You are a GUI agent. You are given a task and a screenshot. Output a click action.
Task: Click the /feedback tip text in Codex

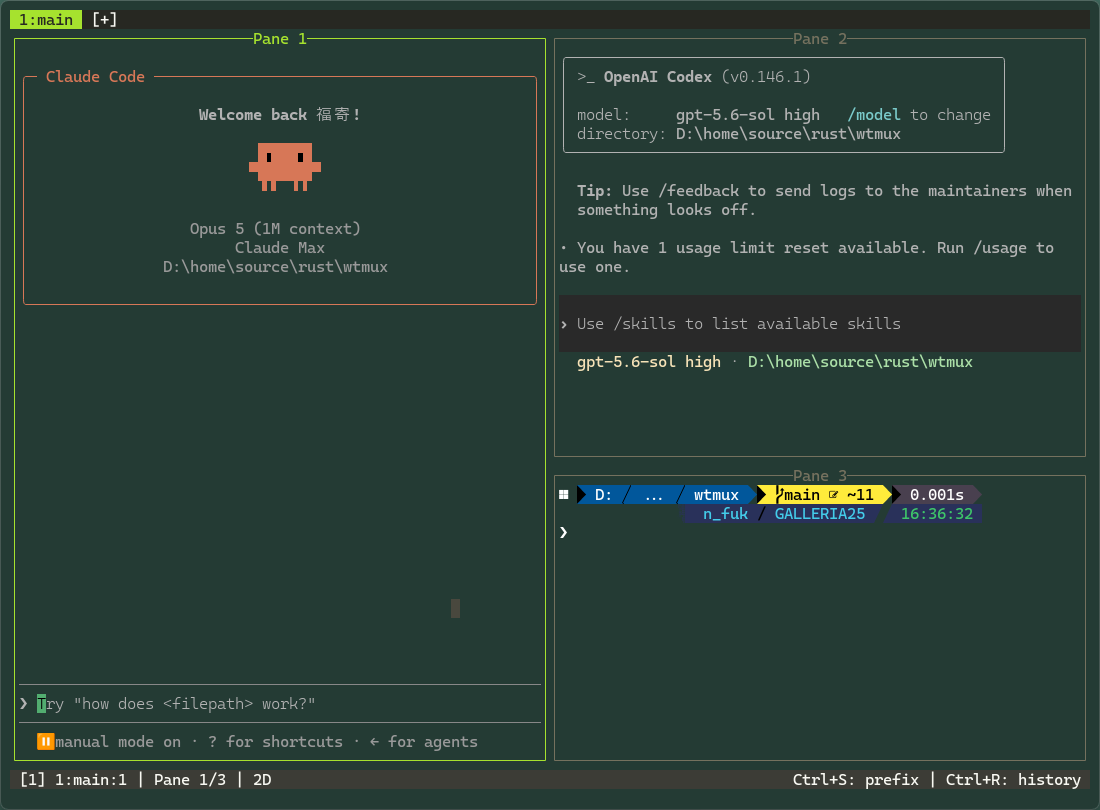click(698, 191)
